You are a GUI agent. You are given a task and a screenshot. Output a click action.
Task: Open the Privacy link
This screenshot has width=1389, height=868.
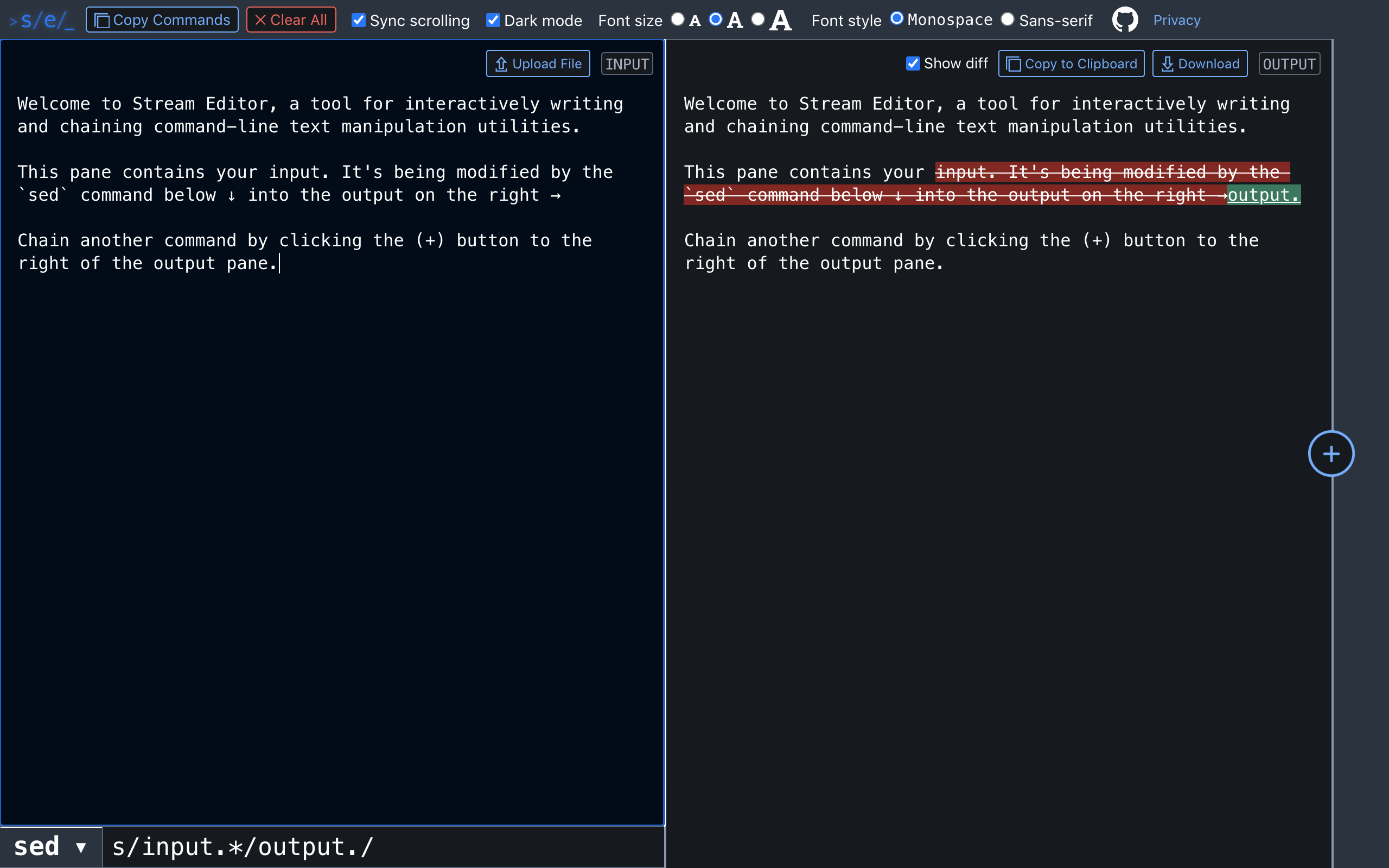click(x=1177, y=20)
